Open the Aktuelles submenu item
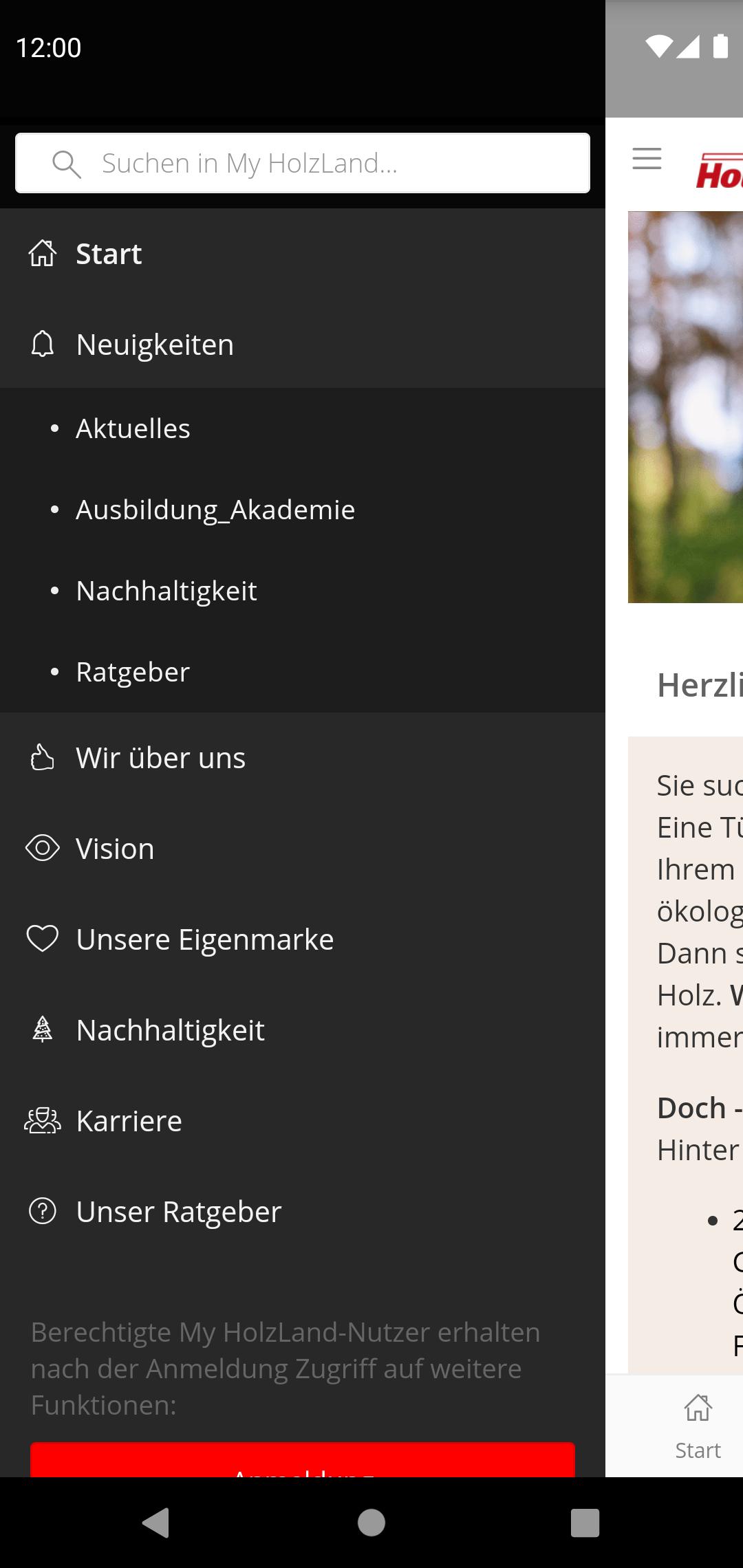The height and width of the screenshot is (1568, 743). (303, 428)
